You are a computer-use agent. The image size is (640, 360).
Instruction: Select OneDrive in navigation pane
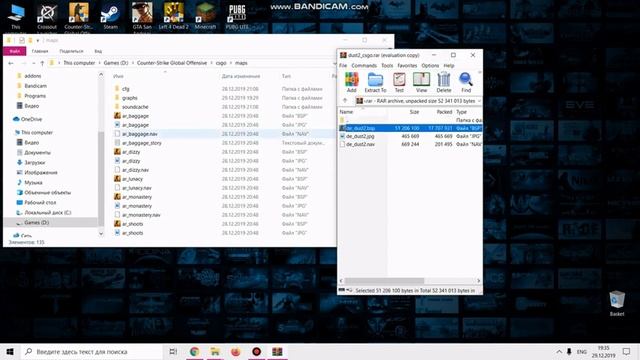31,119
